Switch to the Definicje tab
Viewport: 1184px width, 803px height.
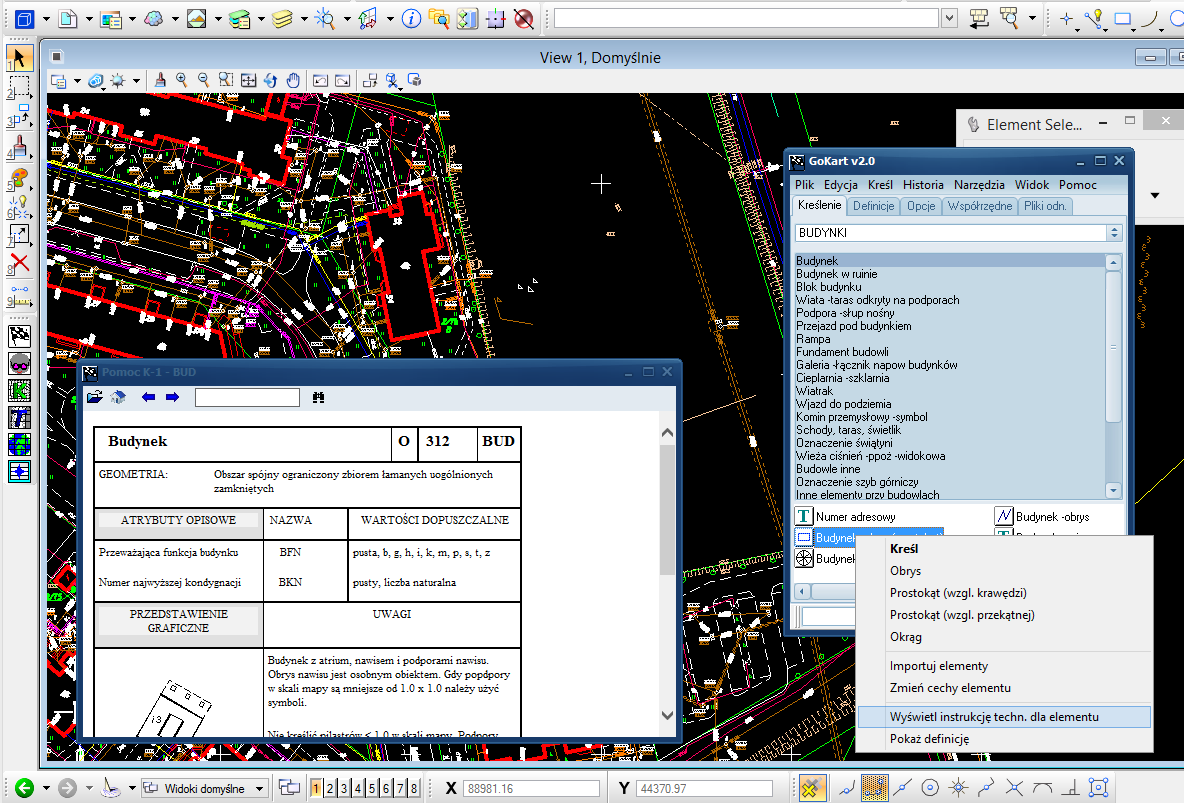point(873,206)
